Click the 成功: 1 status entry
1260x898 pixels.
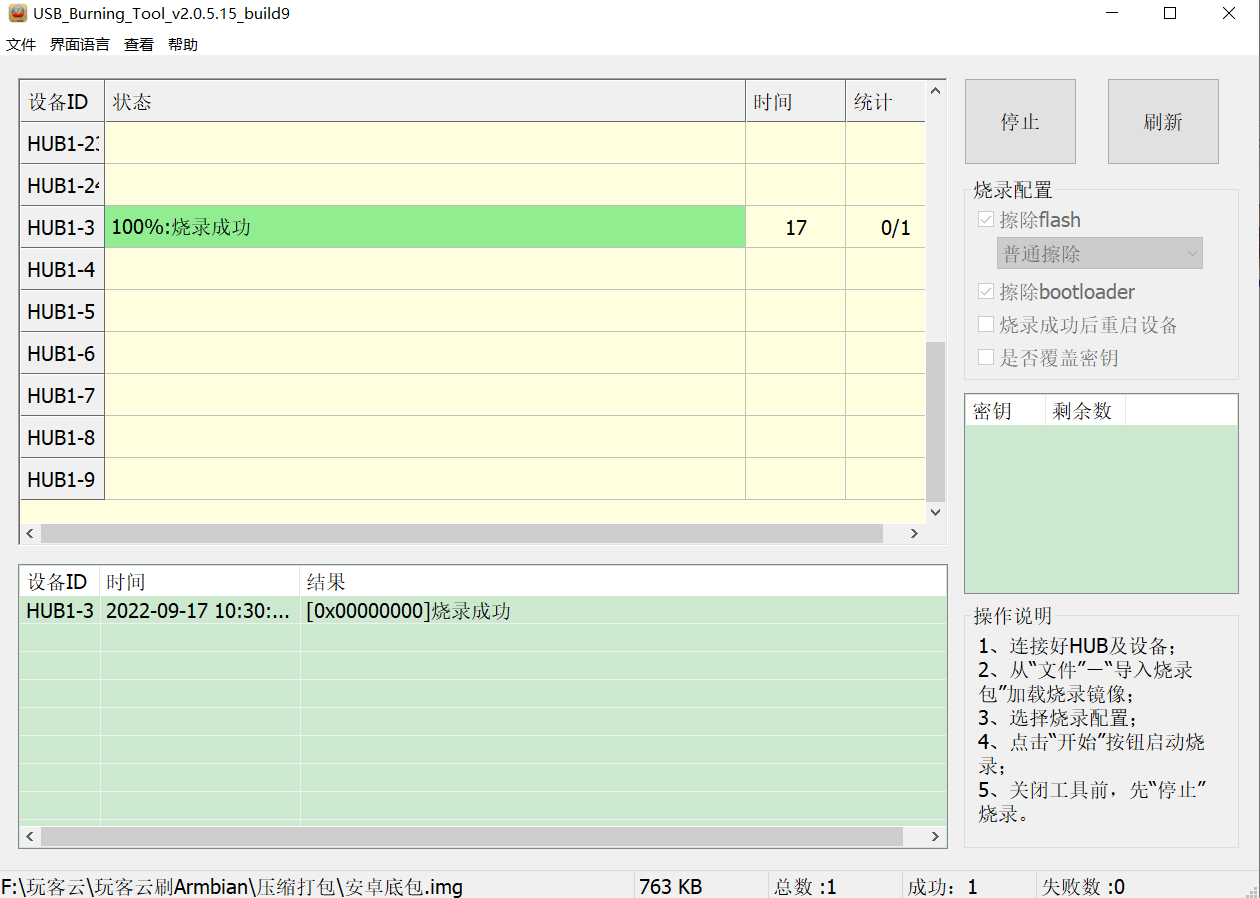(x=942, y=887)
